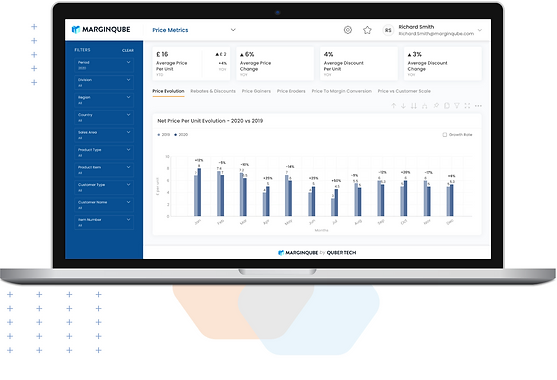Expand the Richard Smith account menu chevron
Image resolution: width=557 pixels, height=380 pixels.
480,30
